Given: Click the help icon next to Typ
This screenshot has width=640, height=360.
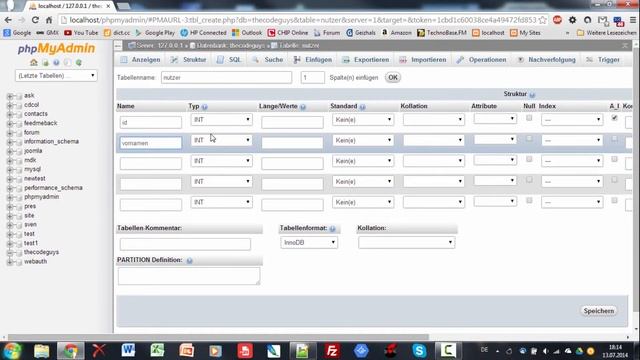Looking at the screenshot, I should click(x=204, y=107).
